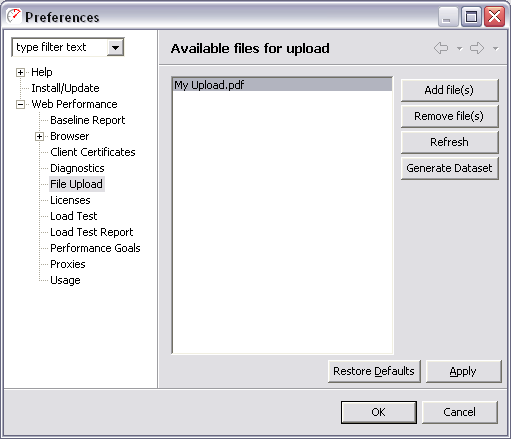This screenshot has height=439, width=511.
Task: Select My Upload.pdf in the file list
Action: (282, 85)
